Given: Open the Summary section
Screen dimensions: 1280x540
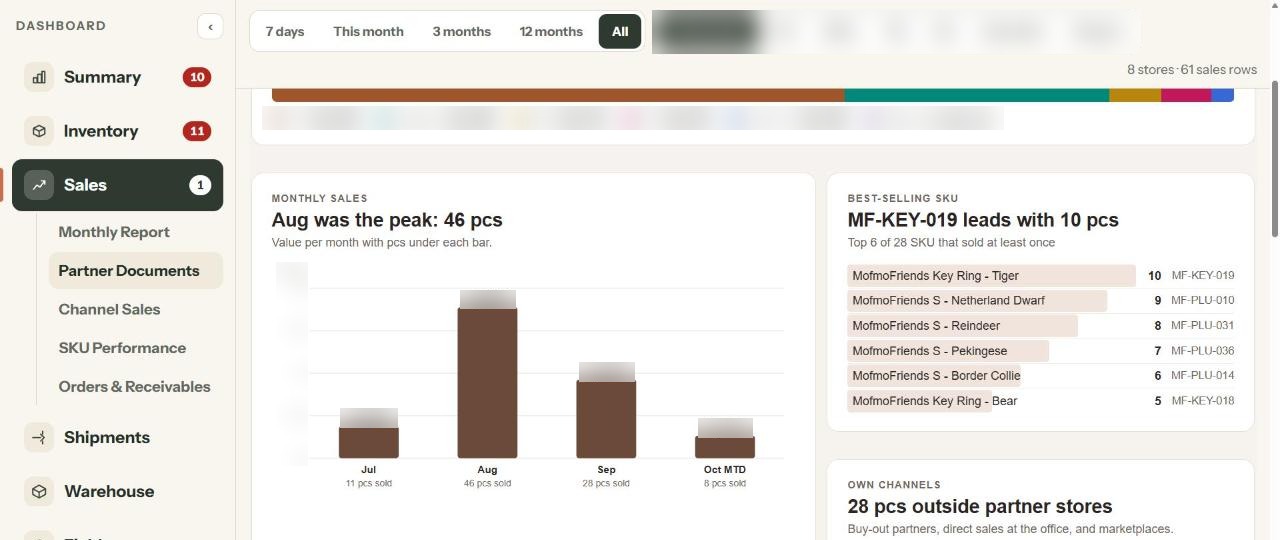Looking at the screenshot, I should 118,77.
